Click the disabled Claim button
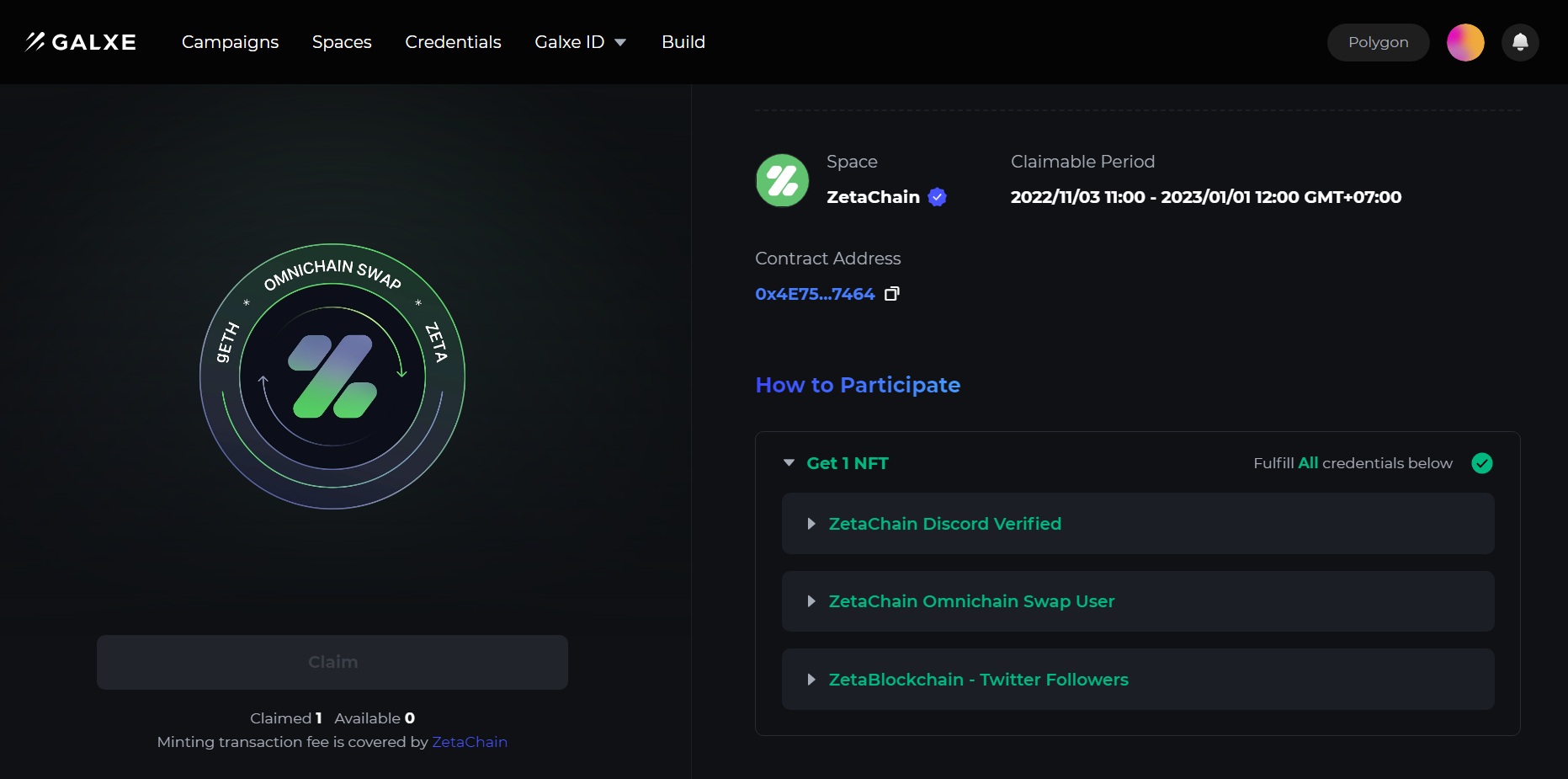The image size is (1568, 779). pos(332,663)
